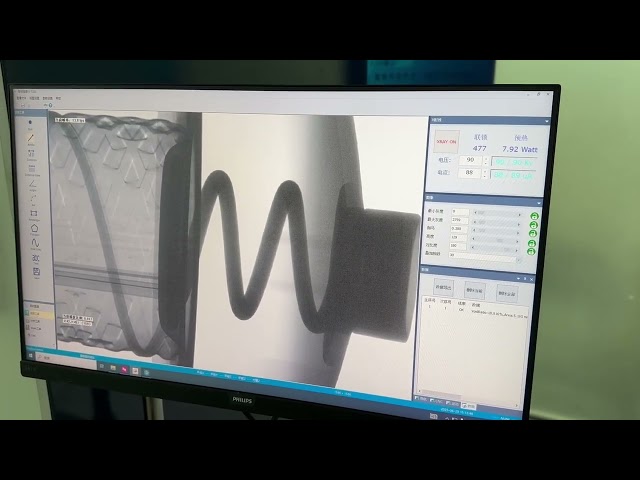640x480 pixels.
Task: Click the middle delete button in results panel
Action: coord(474,291)
